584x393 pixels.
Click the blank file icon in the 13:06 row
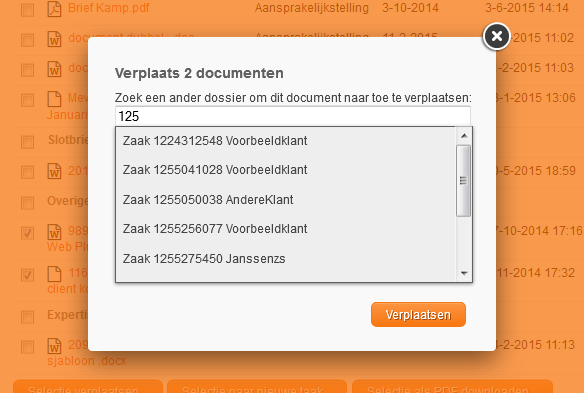click(54, 99)
